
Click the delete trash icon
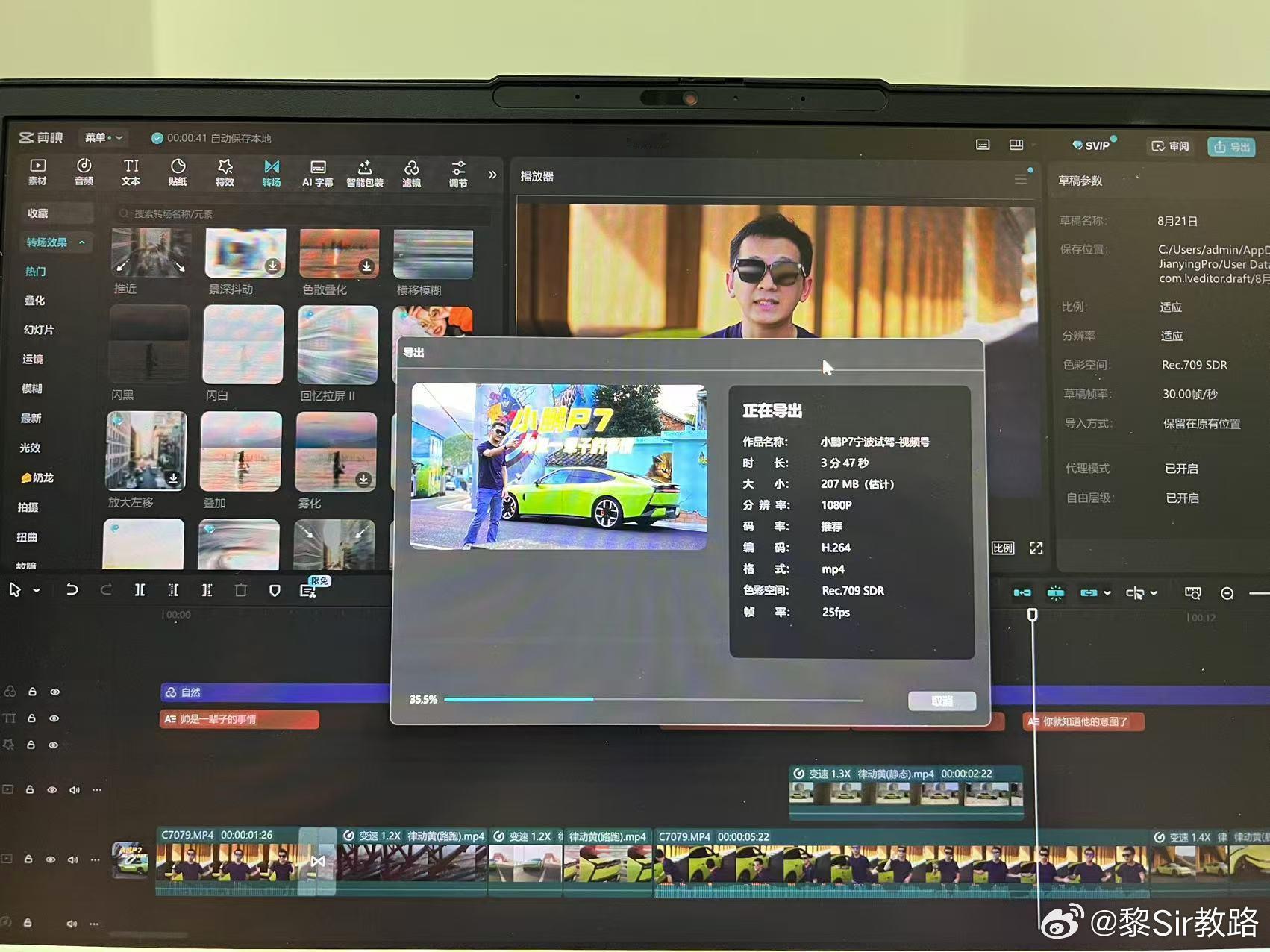[240, 590]
